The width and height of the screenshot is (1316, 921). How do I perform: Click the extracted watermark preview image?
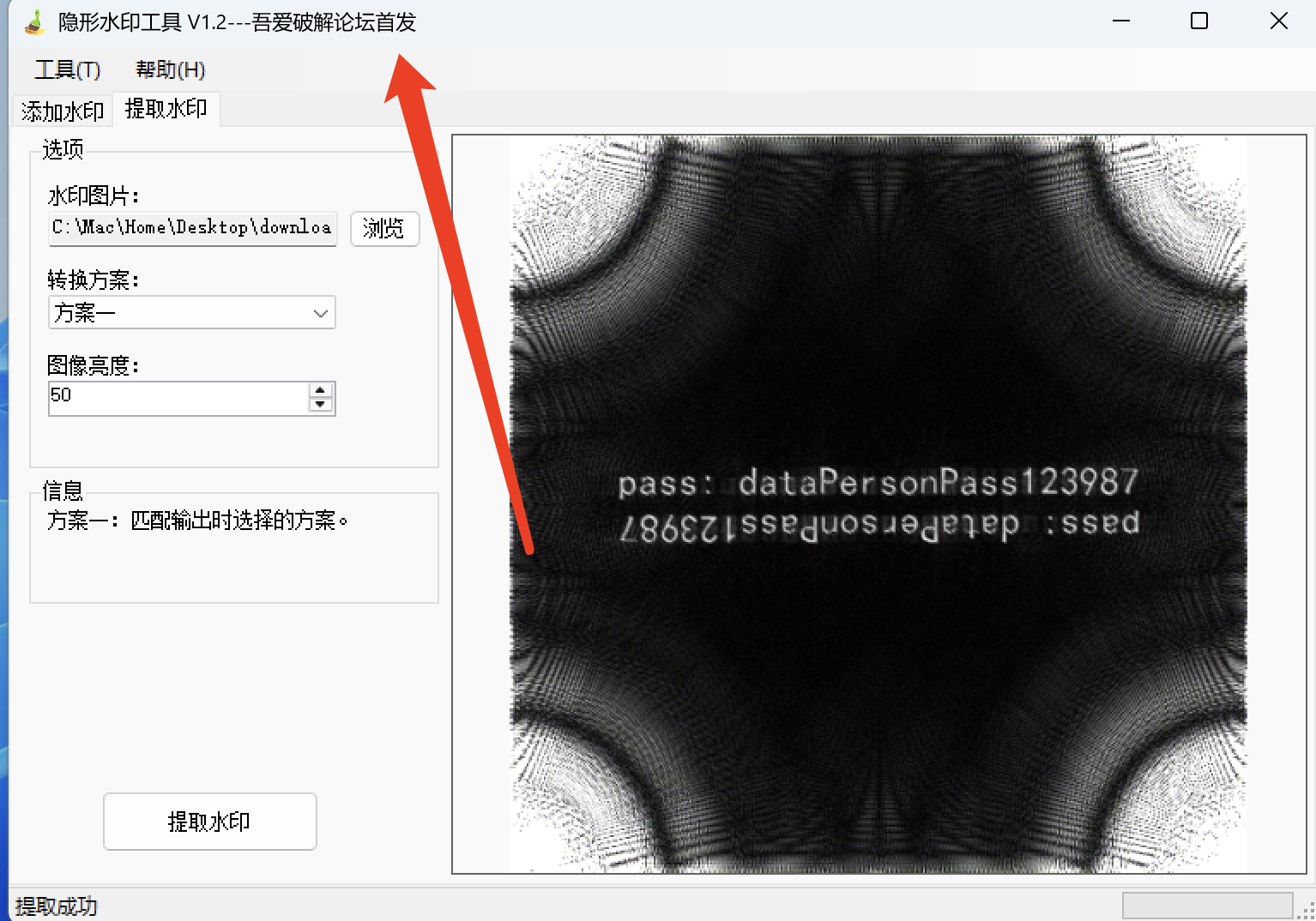pyautogui.click(x=878, y=504)
